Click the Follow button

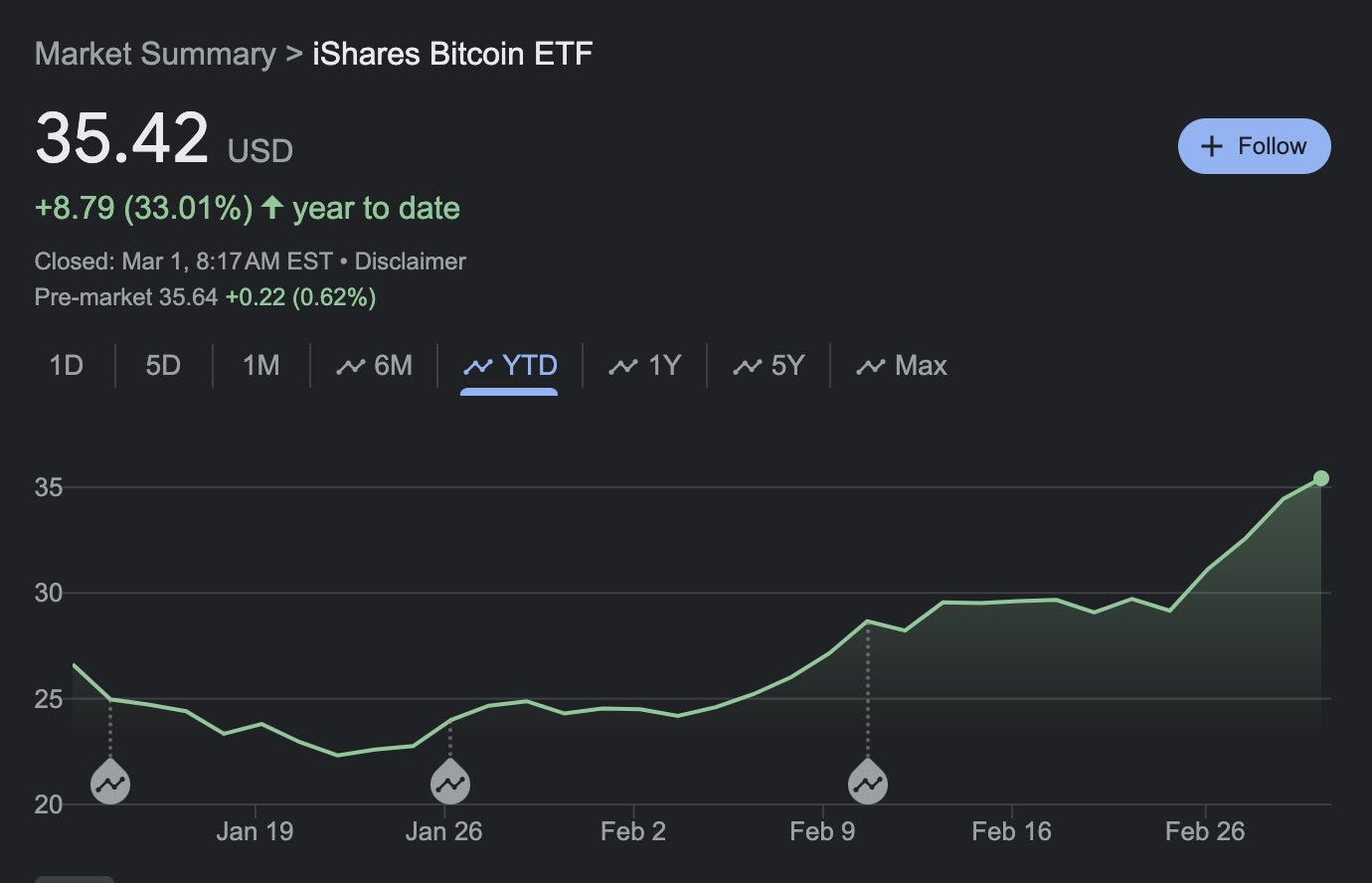tap(1254, 146)
